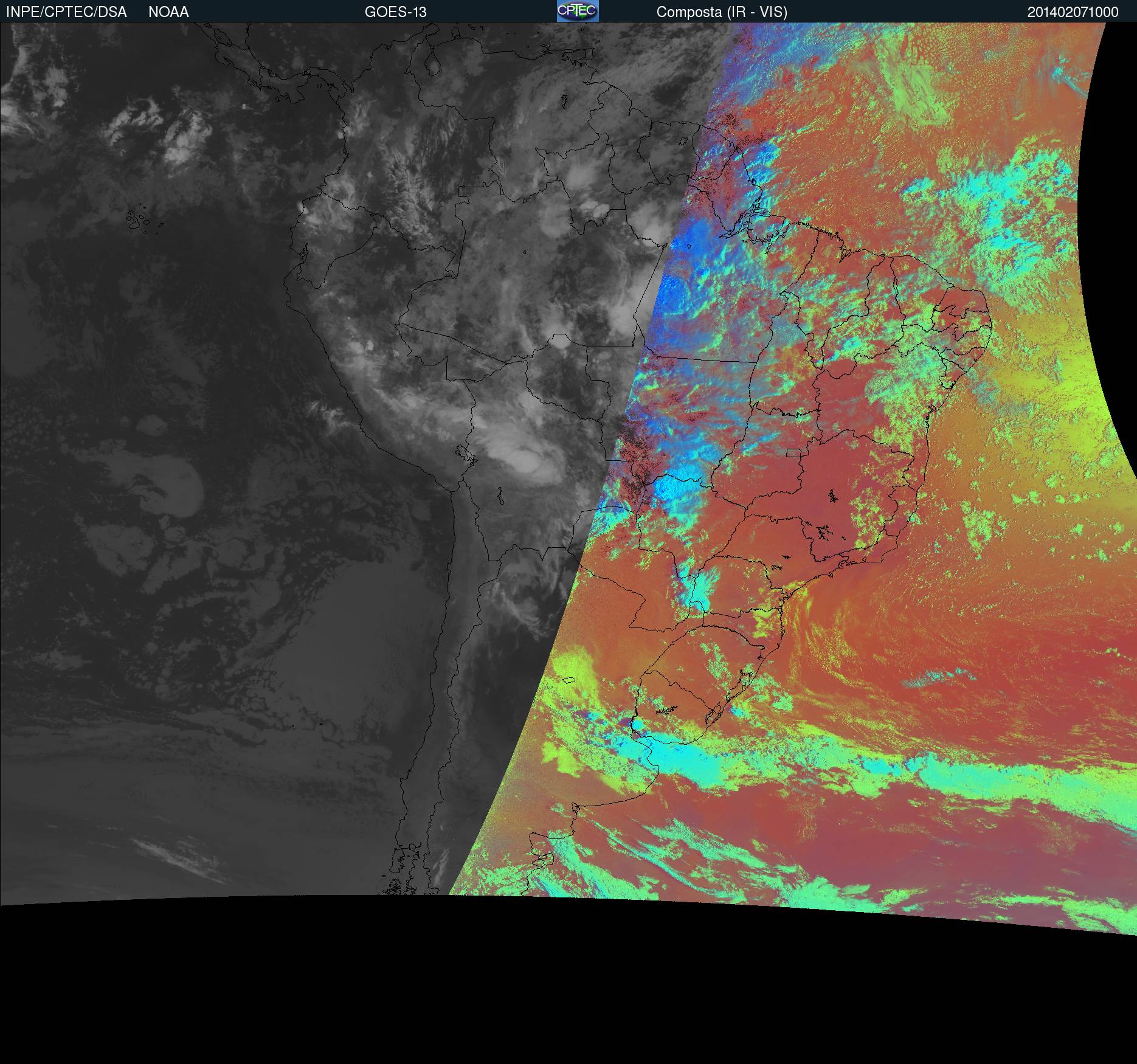The height and width of the screenshot is (1064, 1137).
Task: Click the Composta (IR - VIS) title
Action: (722, 12)
